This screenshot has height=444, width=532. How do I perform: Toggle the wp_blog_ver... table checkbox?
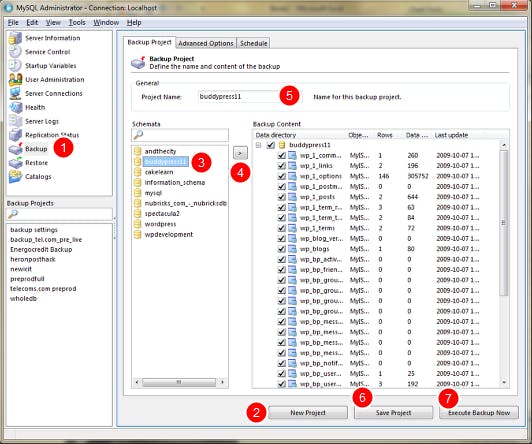pos(281,238)
